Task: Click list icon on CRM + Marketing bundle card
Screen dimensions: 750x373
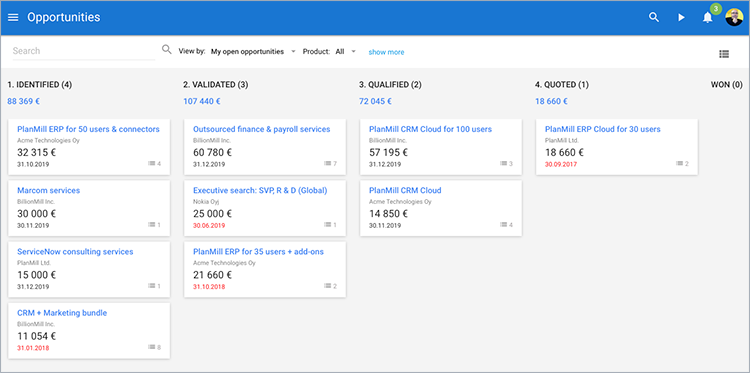Action: click(152, 347)
